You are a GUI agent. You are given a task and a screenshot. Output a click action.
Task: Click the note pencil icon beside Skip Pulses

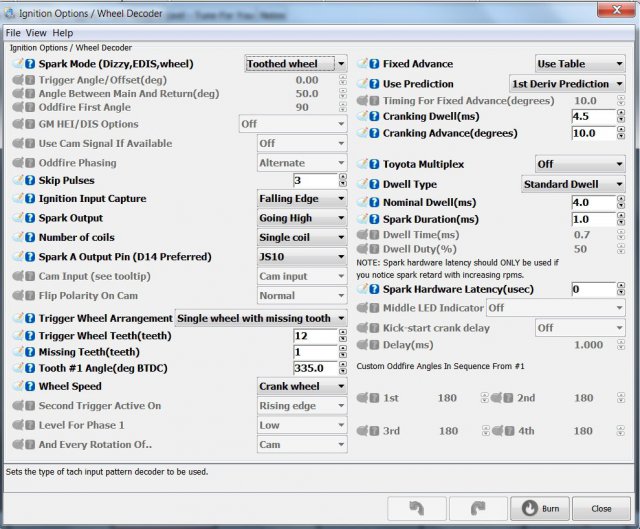[x=16, y=180]
